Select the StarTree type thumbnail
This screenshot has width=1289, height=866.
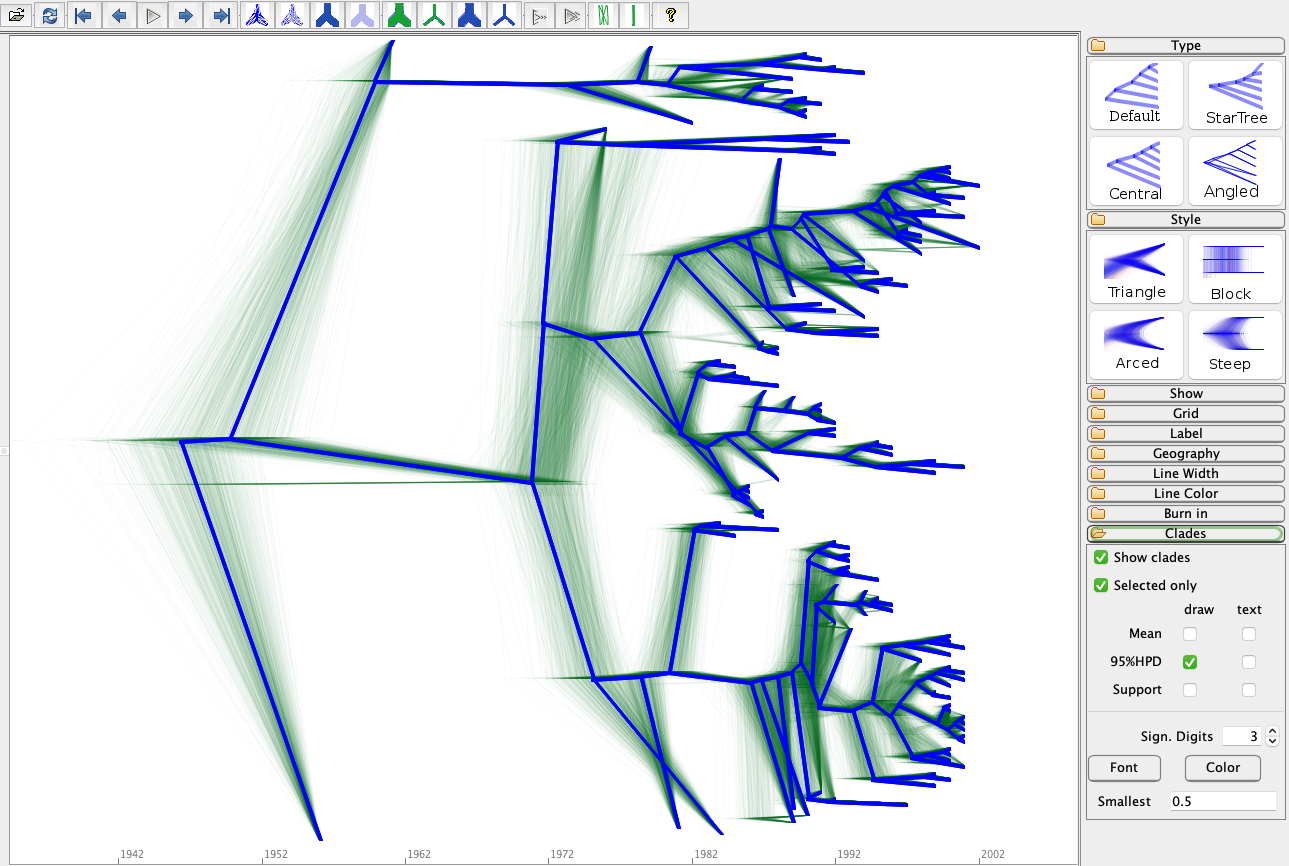pyautogui.click(x=1235, y=95)
